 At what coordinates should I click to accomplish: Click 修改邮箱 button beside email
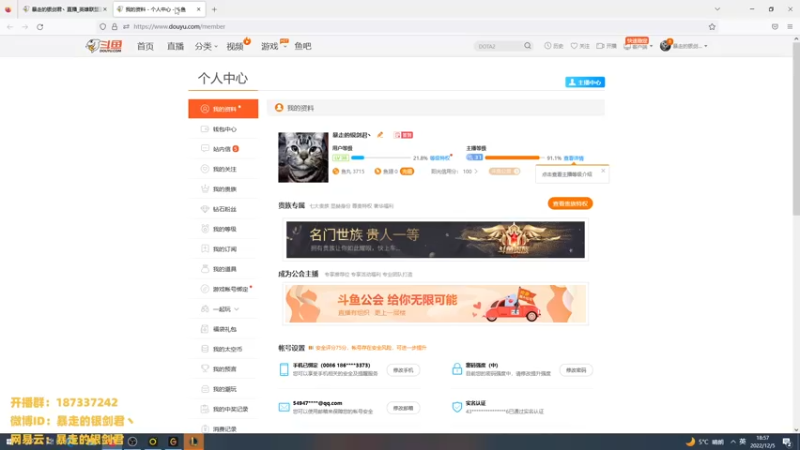click(x=403, y=408)
